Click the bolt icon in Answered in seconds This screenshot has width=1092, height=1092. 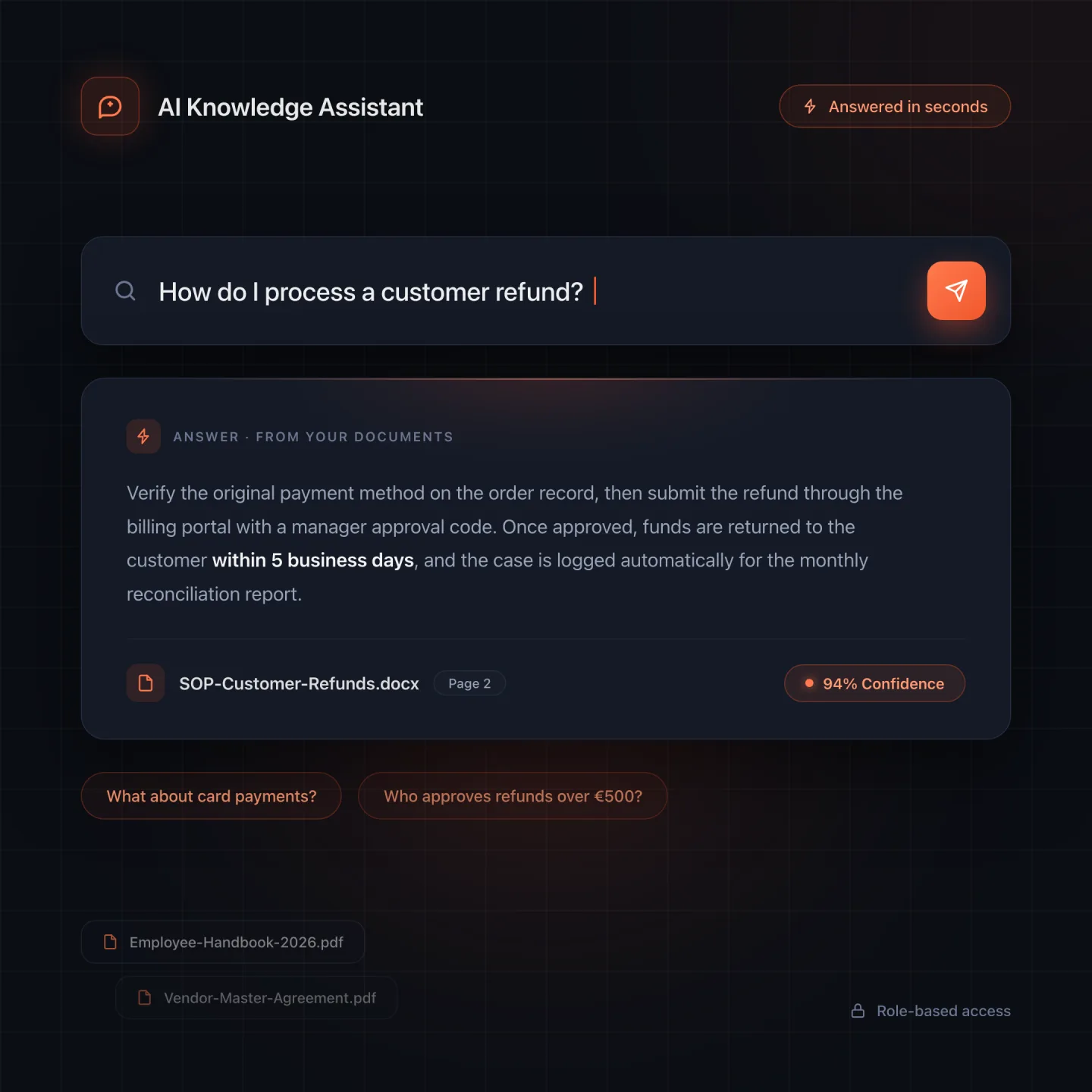coord(810,106)
